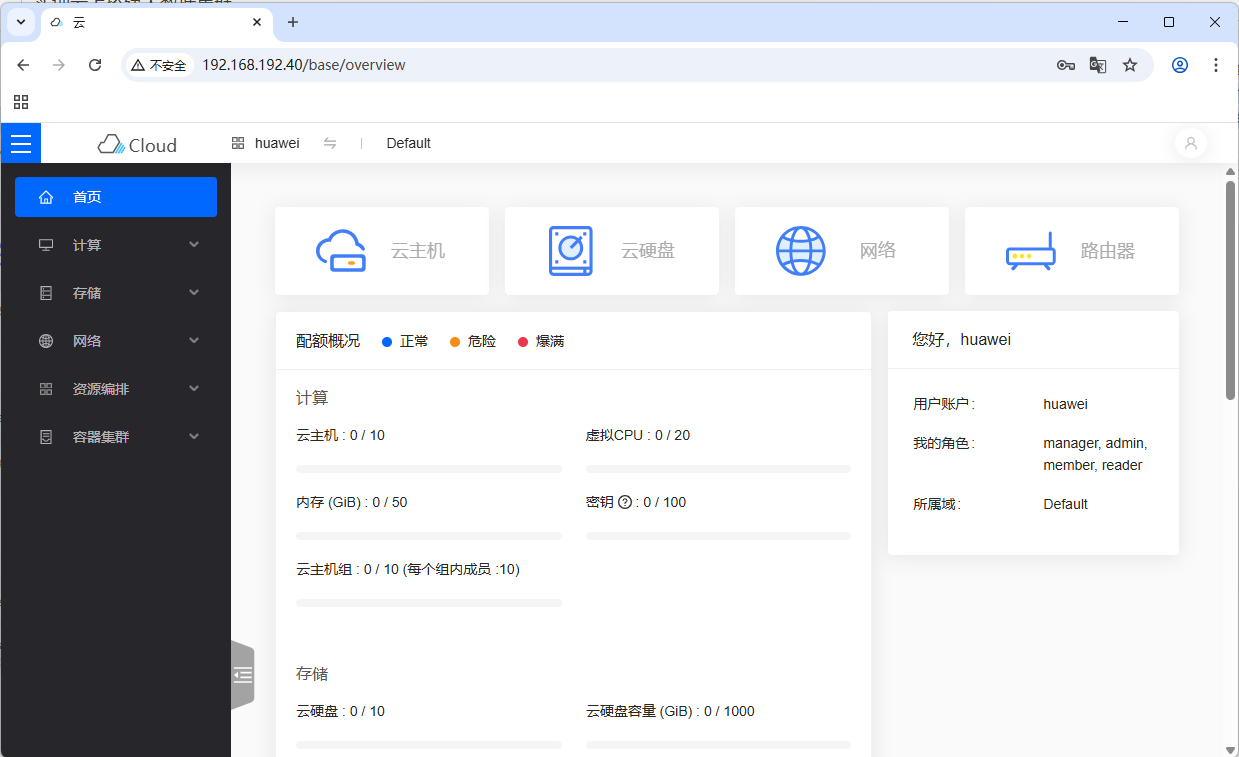Expand the sidebar 网络 menu chevron
The height and width of the screenshot is (757, 1239).
(x=194, y=341)
